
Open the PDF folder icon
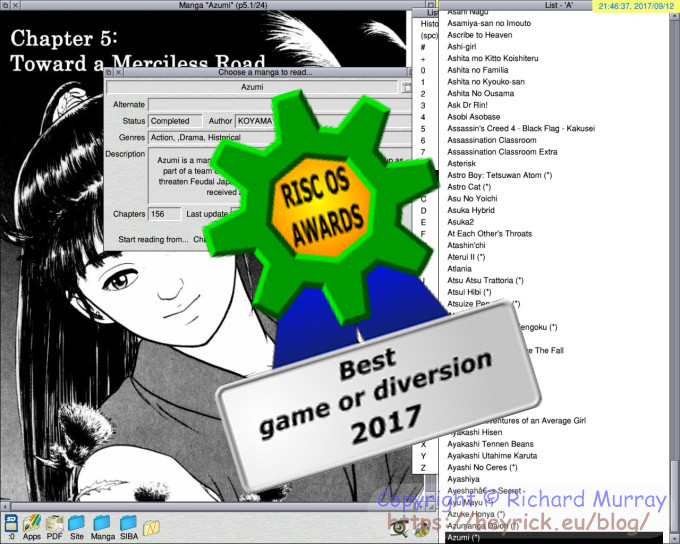(x=55, y=527)
